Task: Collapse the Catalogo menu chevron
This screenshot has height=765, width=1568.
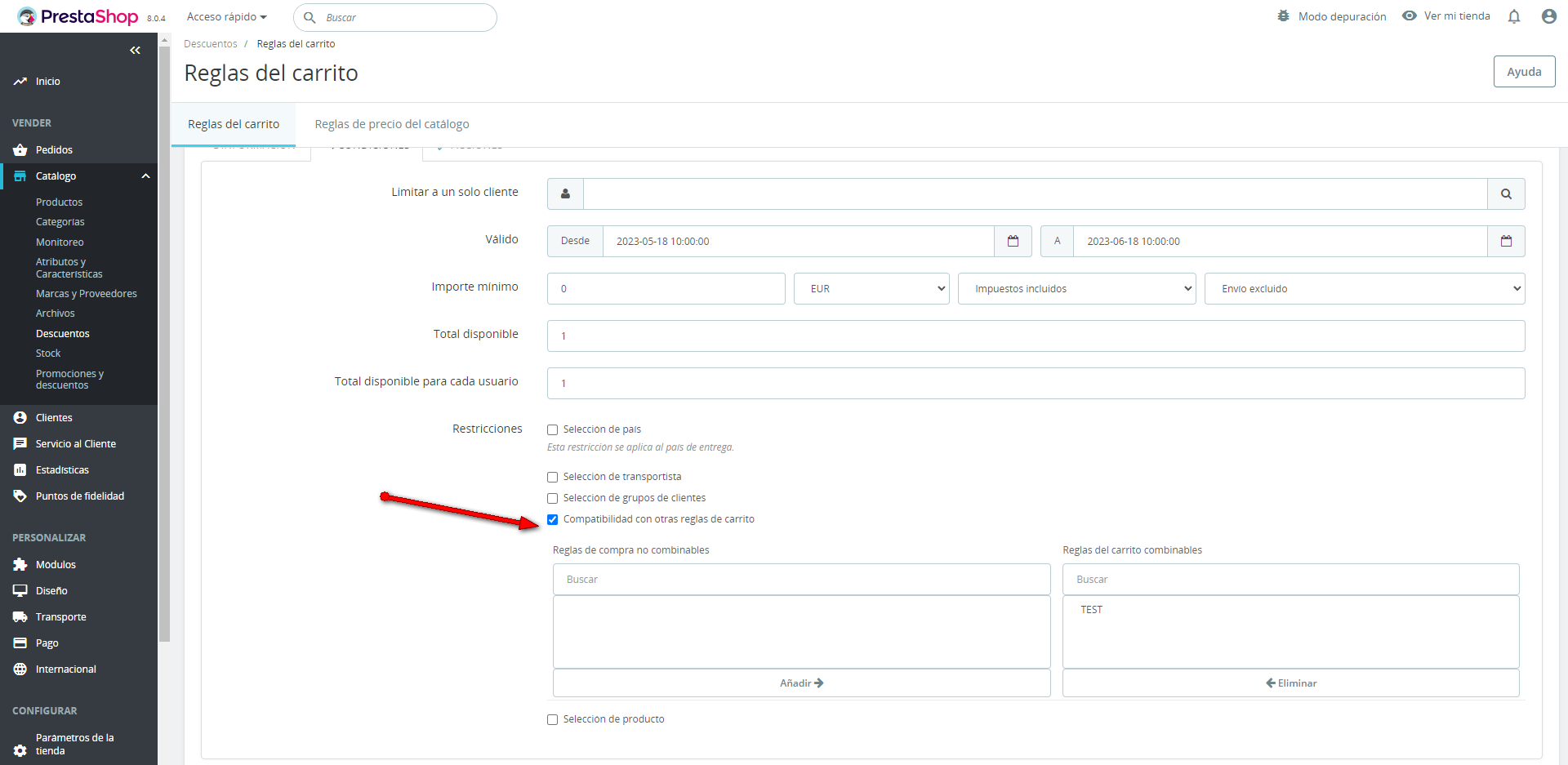Action: click(145, 176)
